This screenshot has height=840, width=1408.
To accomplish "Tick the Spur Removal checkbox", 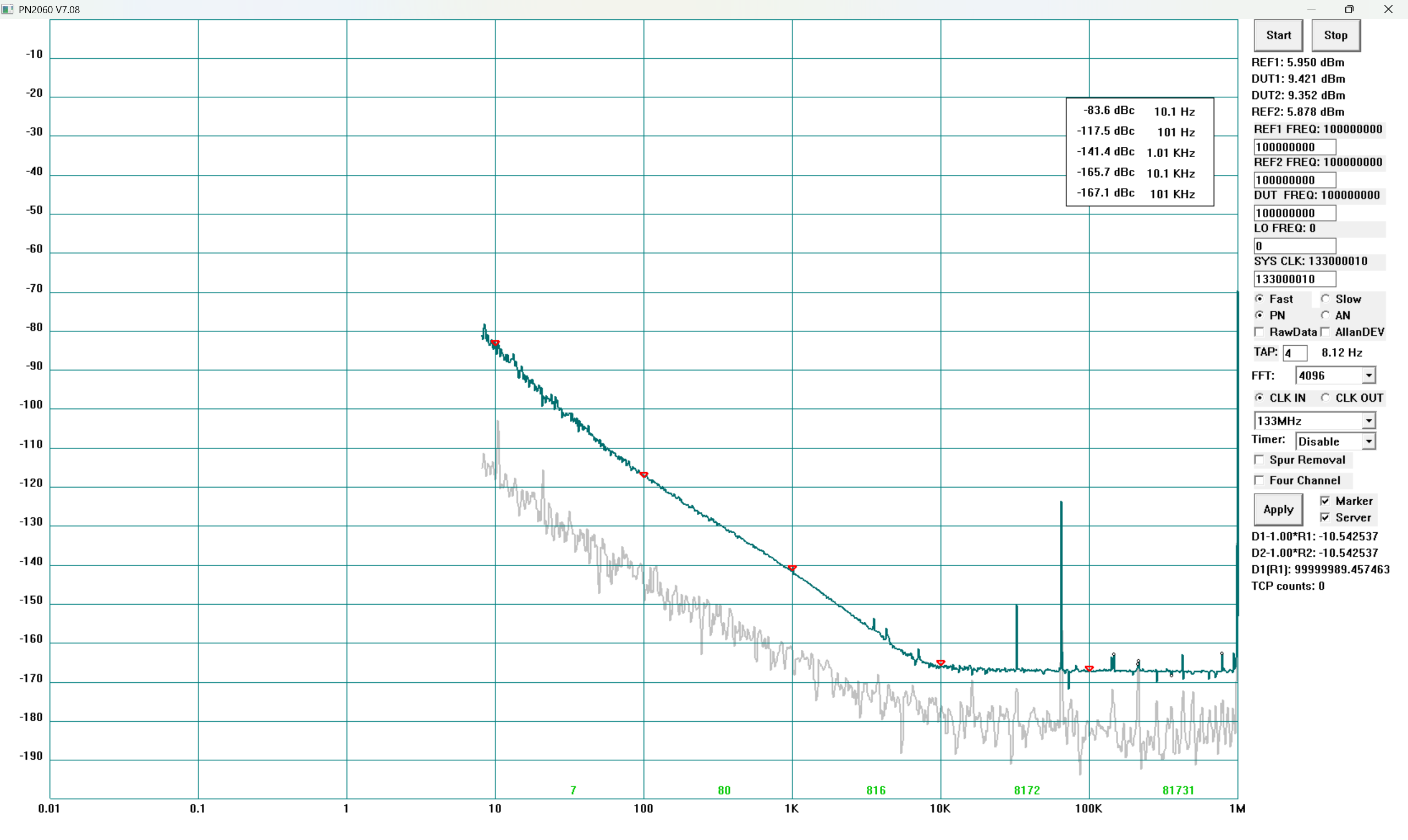I will 1259,460.
